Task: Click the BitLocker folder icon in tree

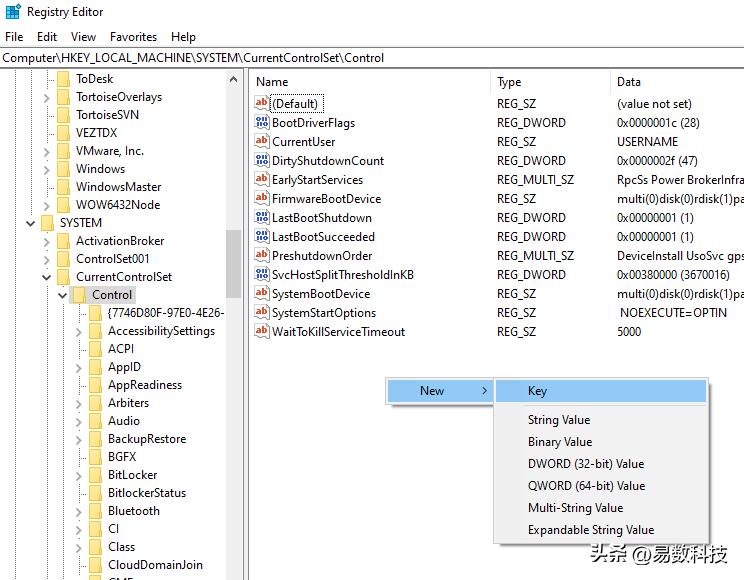Action: [96, 475]
